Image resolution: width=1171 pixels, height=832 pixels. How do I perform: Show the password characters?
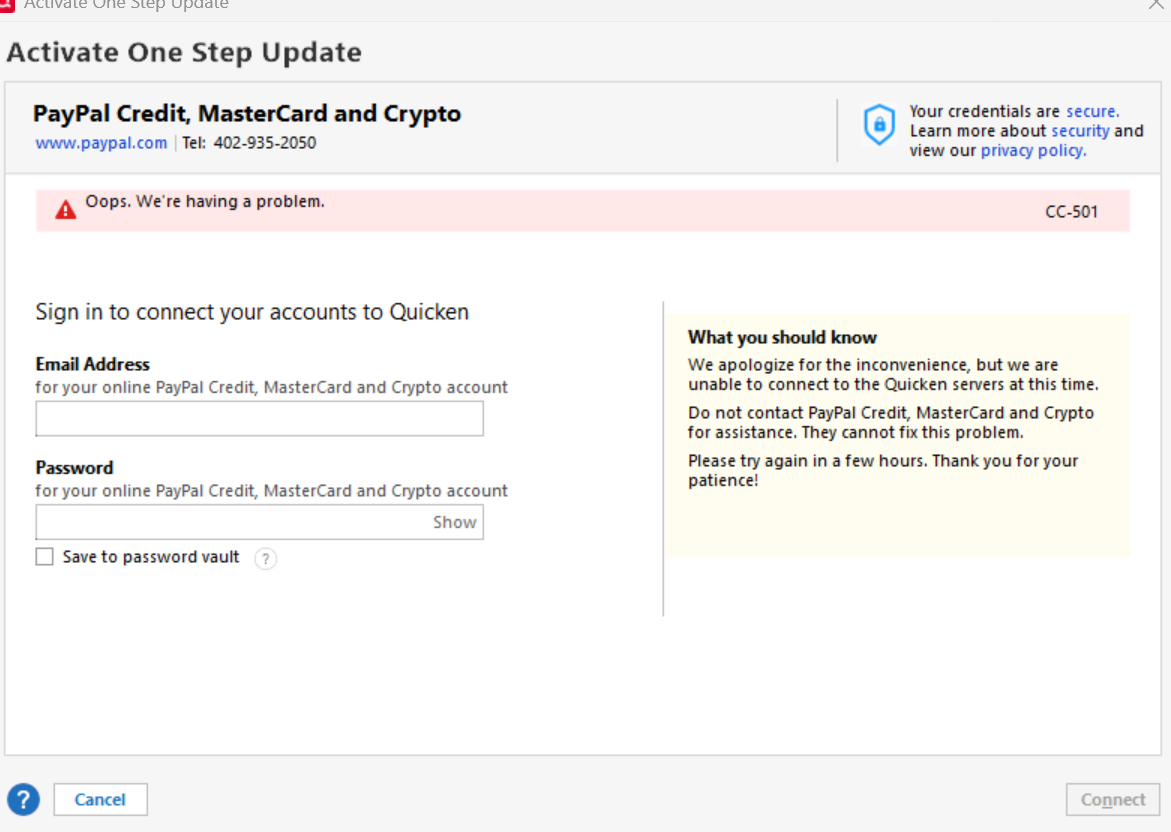[454, 522]
